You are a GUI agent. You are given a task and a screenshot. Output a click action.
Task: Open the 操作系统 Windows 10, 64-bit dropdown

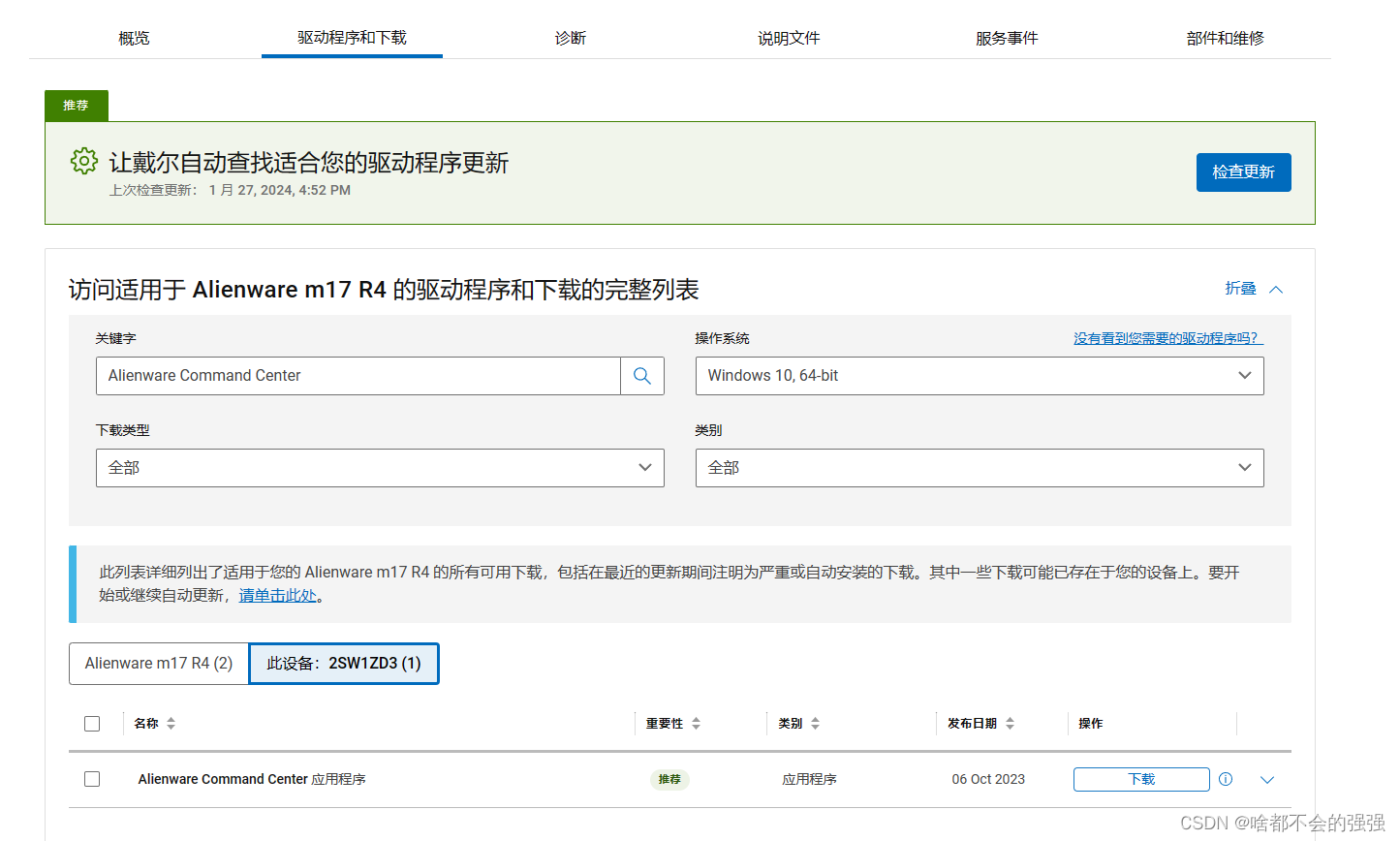(x=980, y=376)
